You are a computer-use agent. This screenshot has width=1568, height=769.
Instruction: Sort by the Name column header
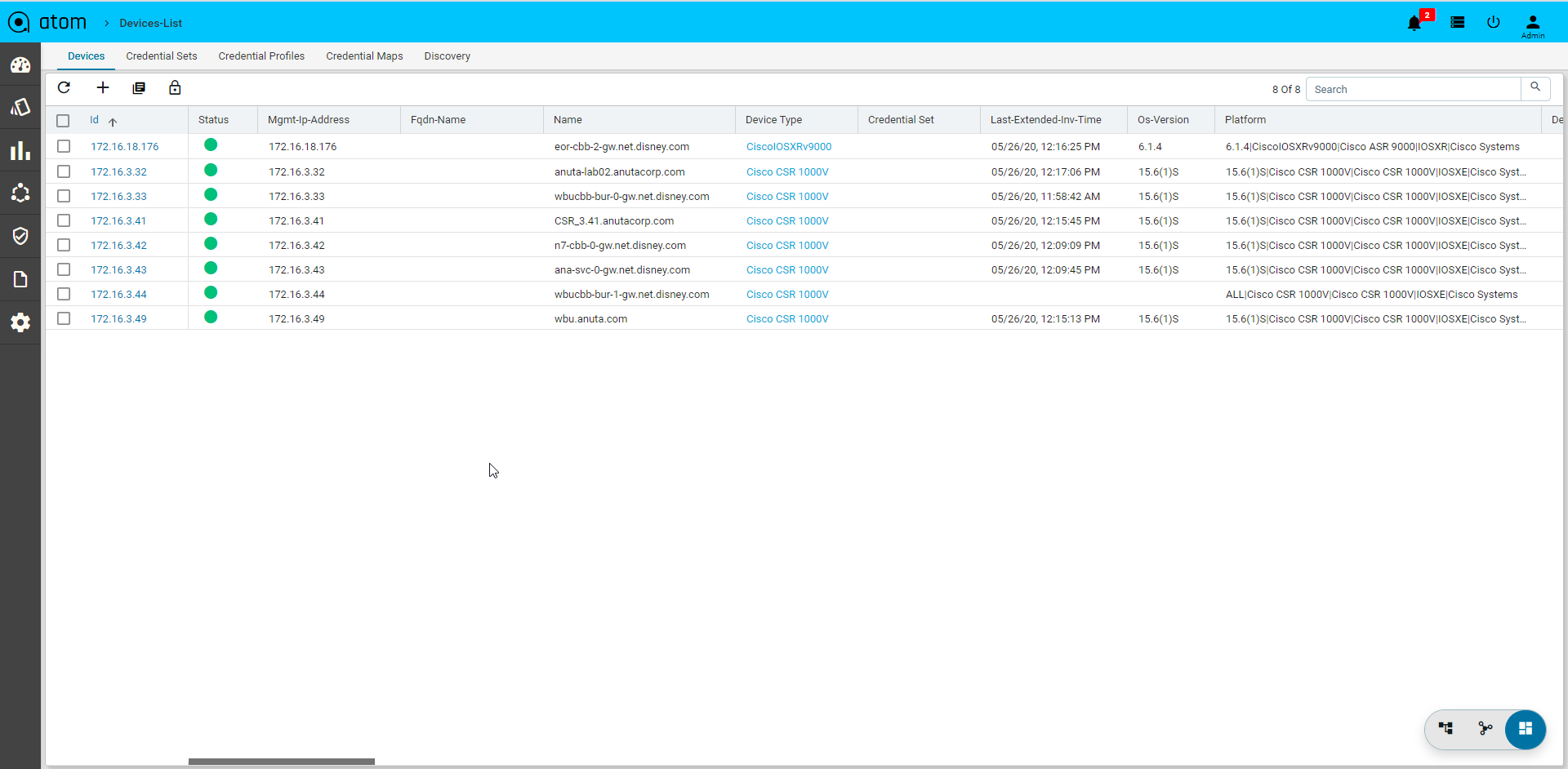[568, 120]
